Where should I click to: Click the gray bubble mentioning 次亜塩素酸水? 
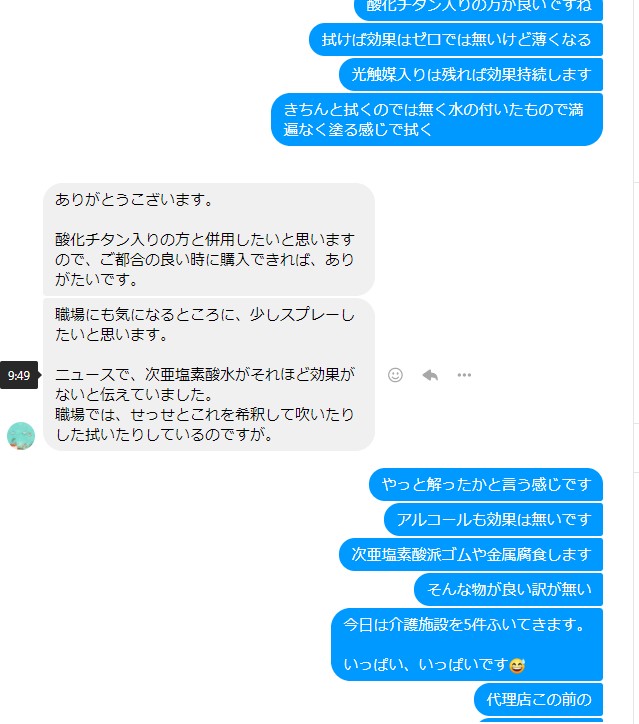(x=209, y=374)
